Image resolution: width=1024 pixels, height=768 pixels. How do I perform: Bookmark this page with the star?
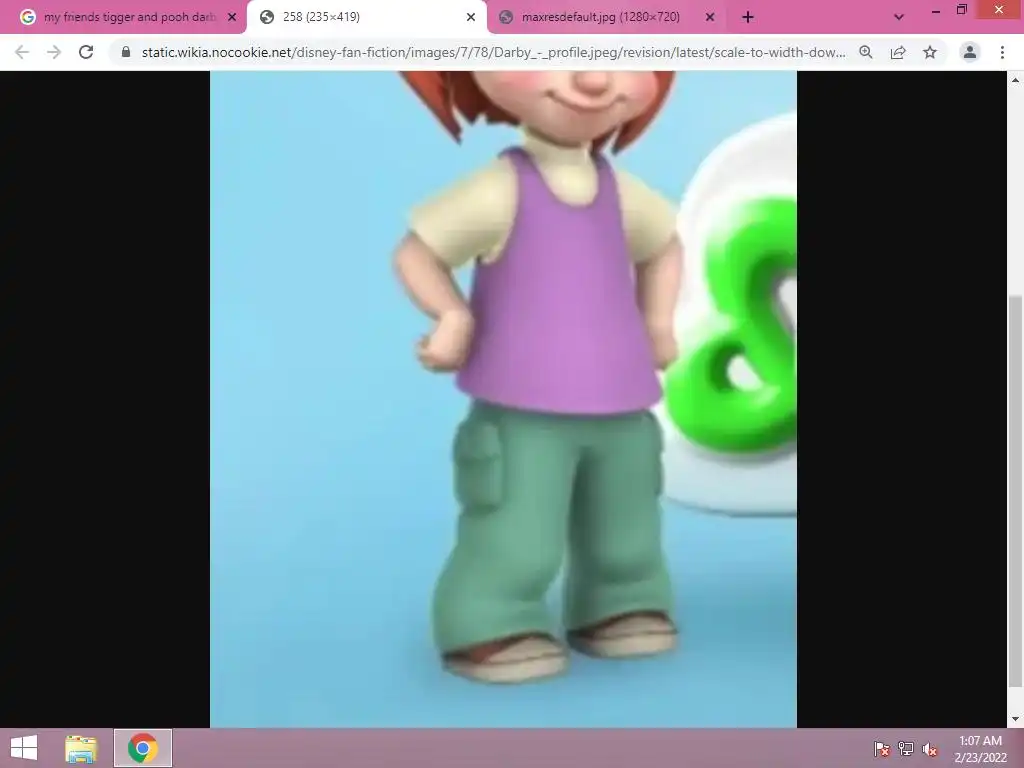pyautogui.click(x=930, y=52)
